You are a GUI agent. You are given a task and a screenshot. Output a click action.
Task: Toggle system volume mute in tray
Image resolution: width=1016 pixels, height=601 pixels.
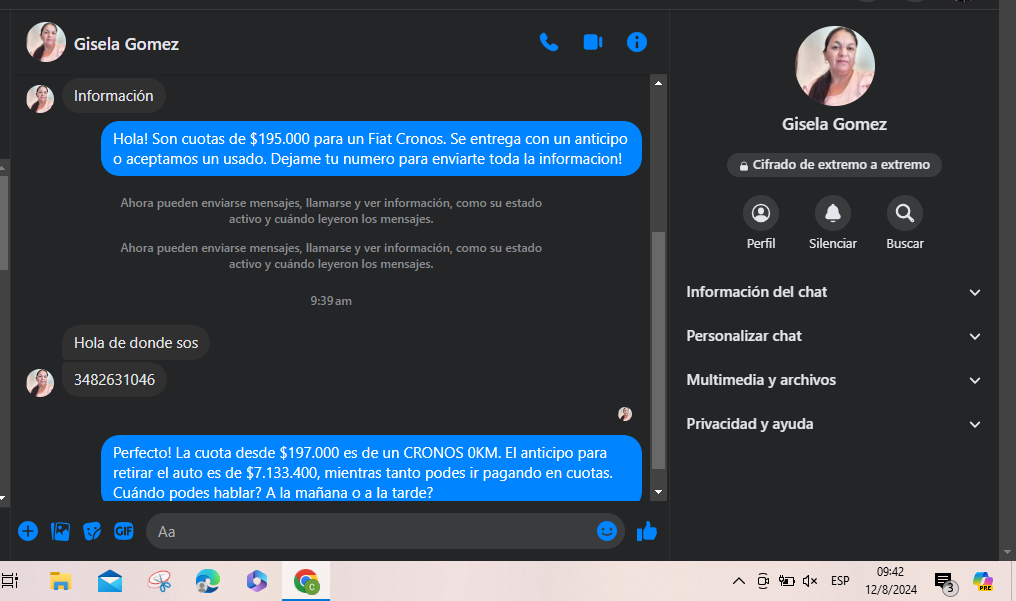click(810, 581)
